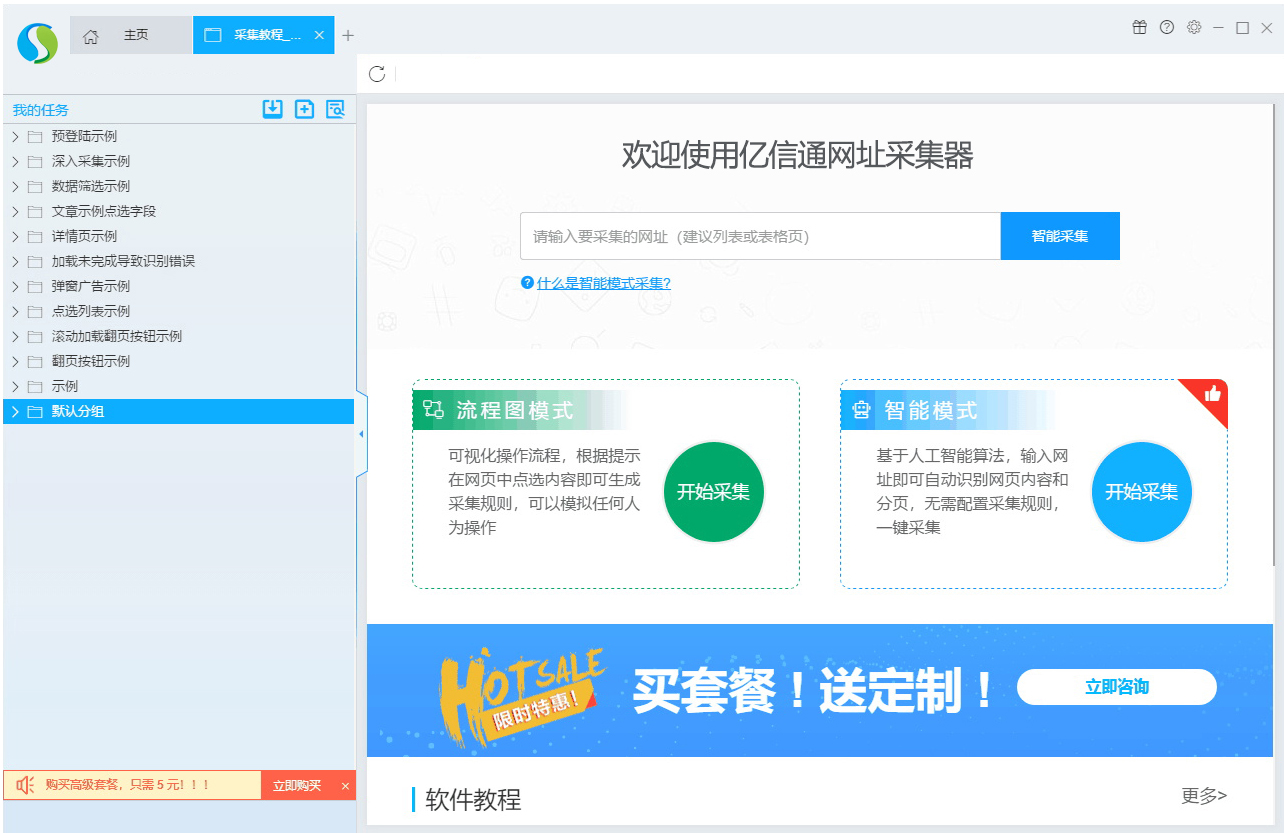The width and height of the screenshot is (1284, 833).
Task: Click the URL input field
Action: tap(760, 236)
